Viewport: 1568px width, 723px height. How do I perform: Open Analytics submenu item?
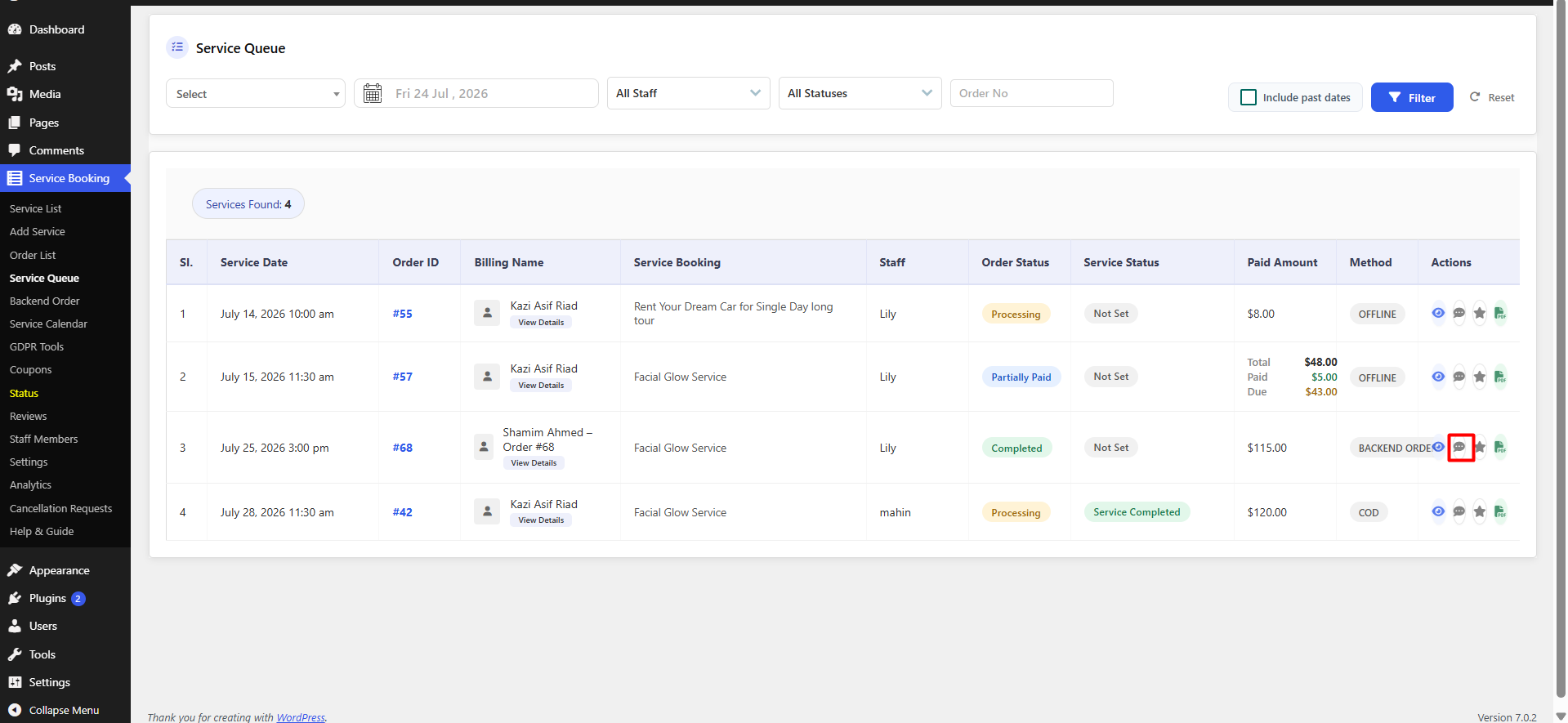[x=30, y=484]
